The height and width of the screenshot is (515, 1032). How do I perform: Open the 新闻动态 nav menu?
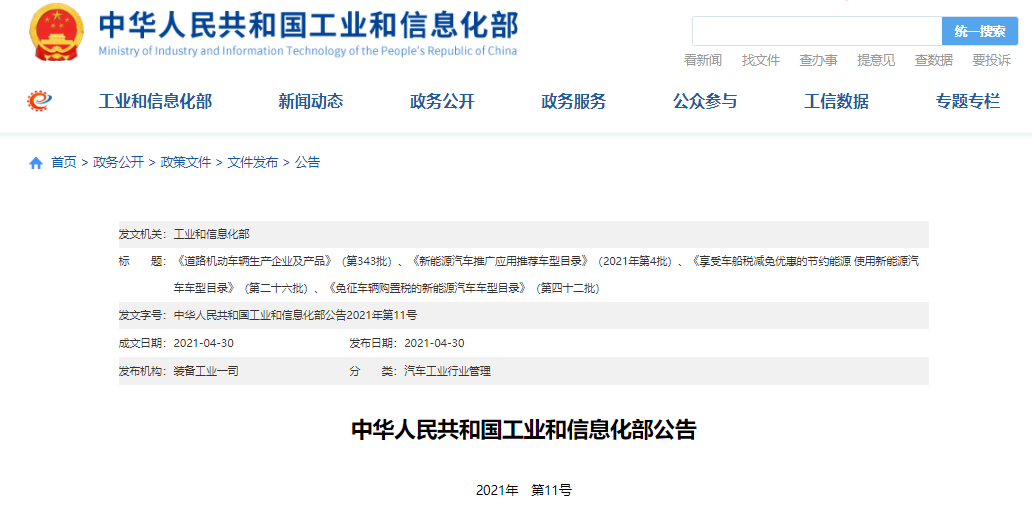[311, 101]
